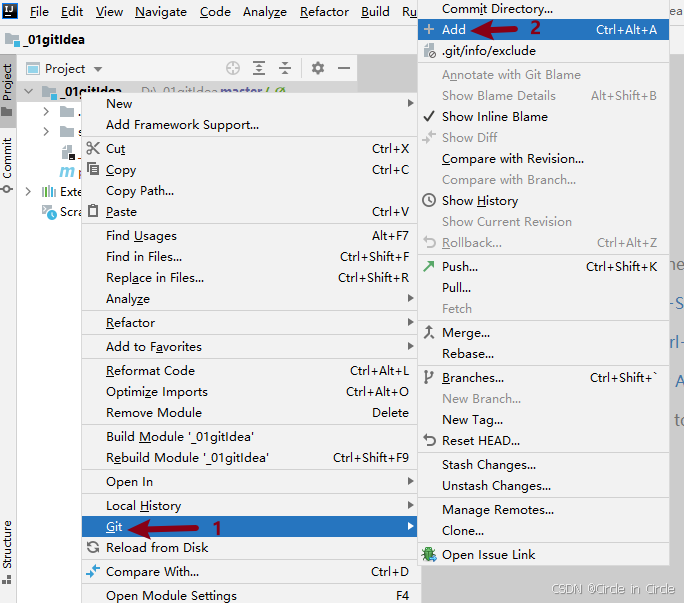Viewport: 684px width, 603px height.
Task: Collapse the _01gitIdea root tree node
Action: (26, 92)
